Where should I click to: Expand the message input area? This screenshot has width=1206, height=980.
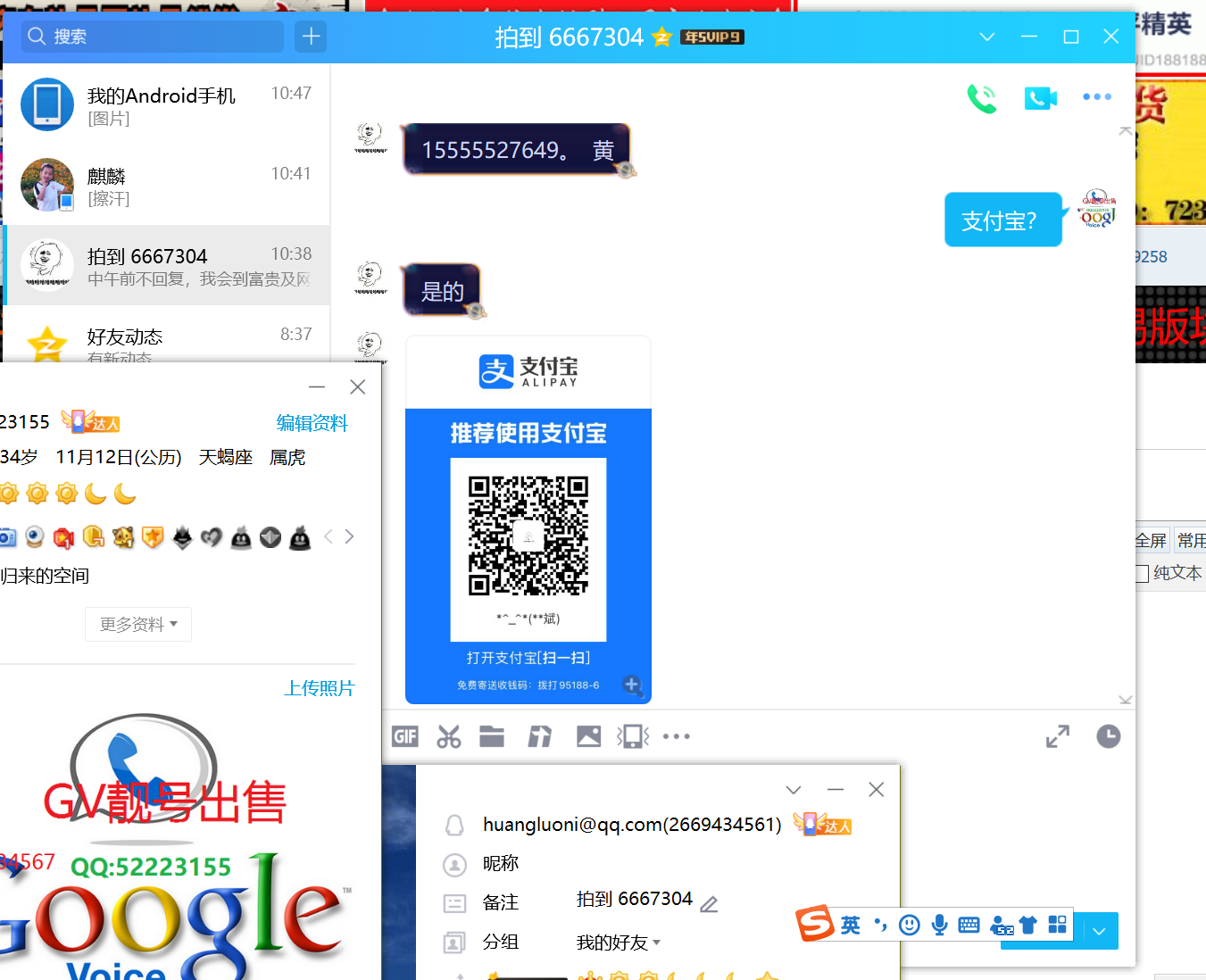(1058, 736)
